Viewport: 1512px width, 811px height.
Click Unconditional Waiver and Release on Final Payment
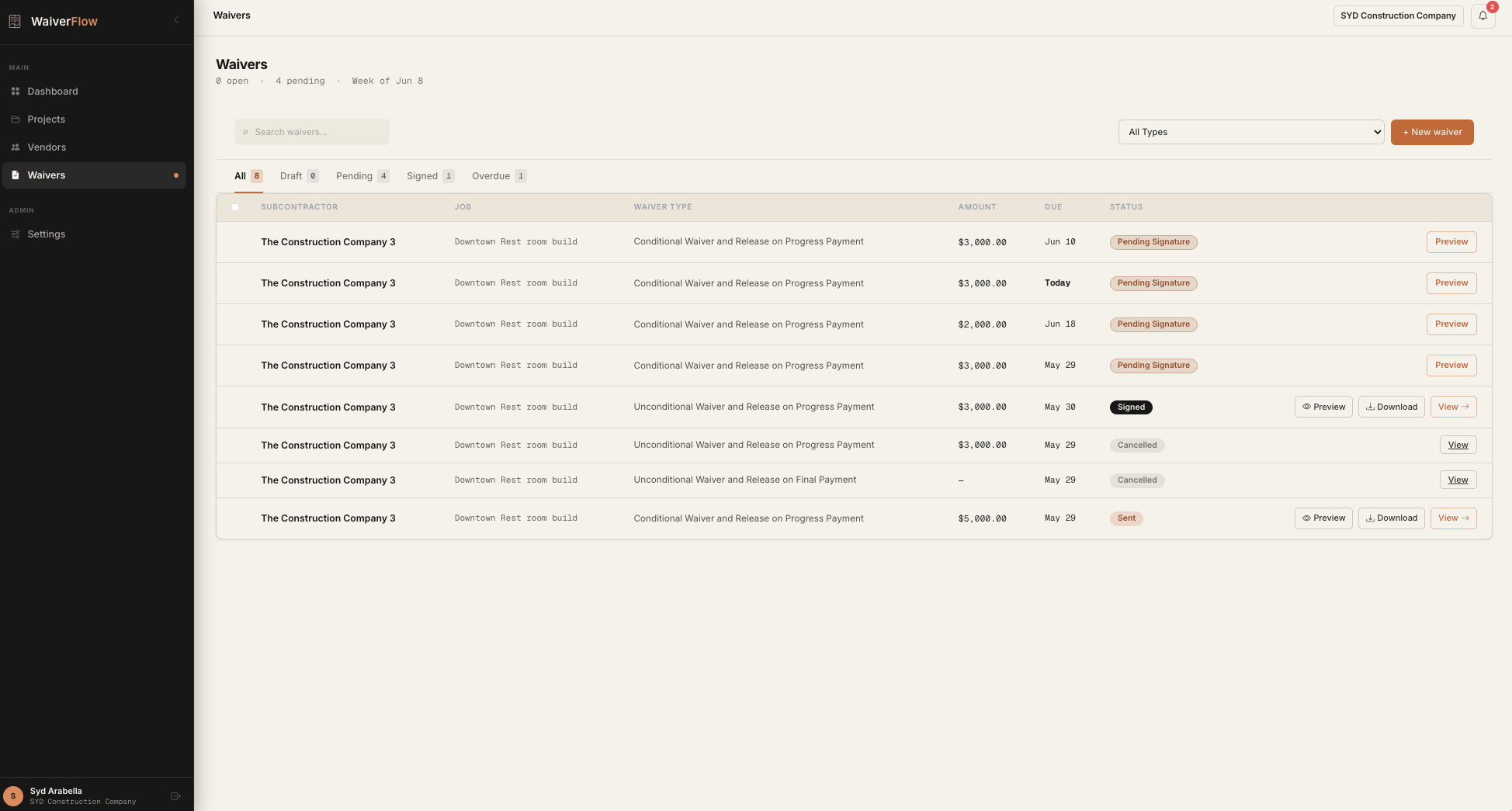(745, 480)
